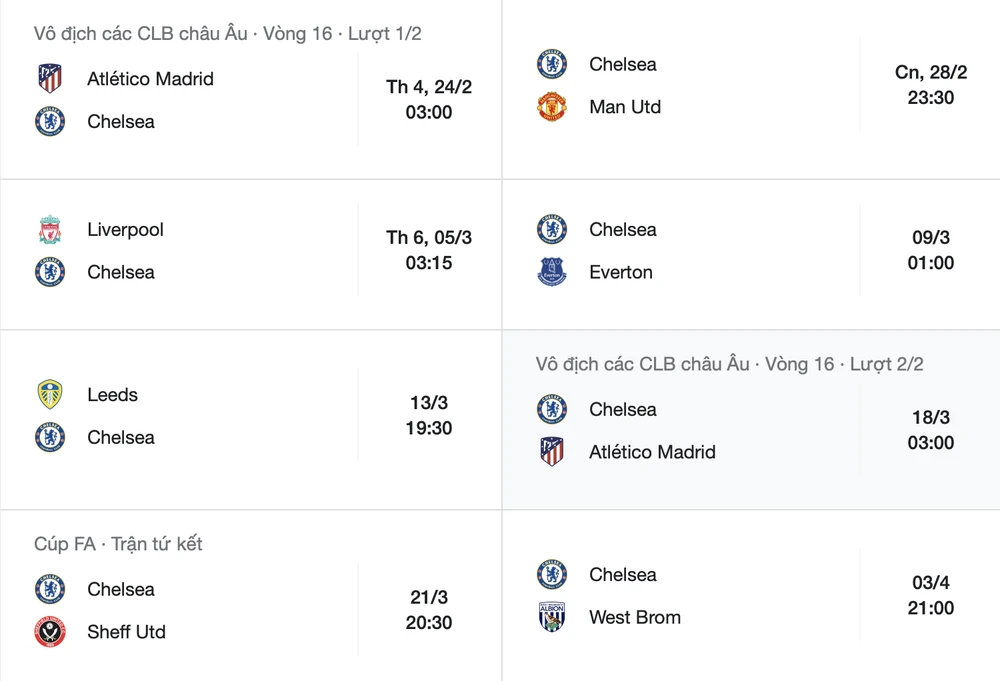Click the West Brom club crest
1000x681 pixels.
pos(552,617)
